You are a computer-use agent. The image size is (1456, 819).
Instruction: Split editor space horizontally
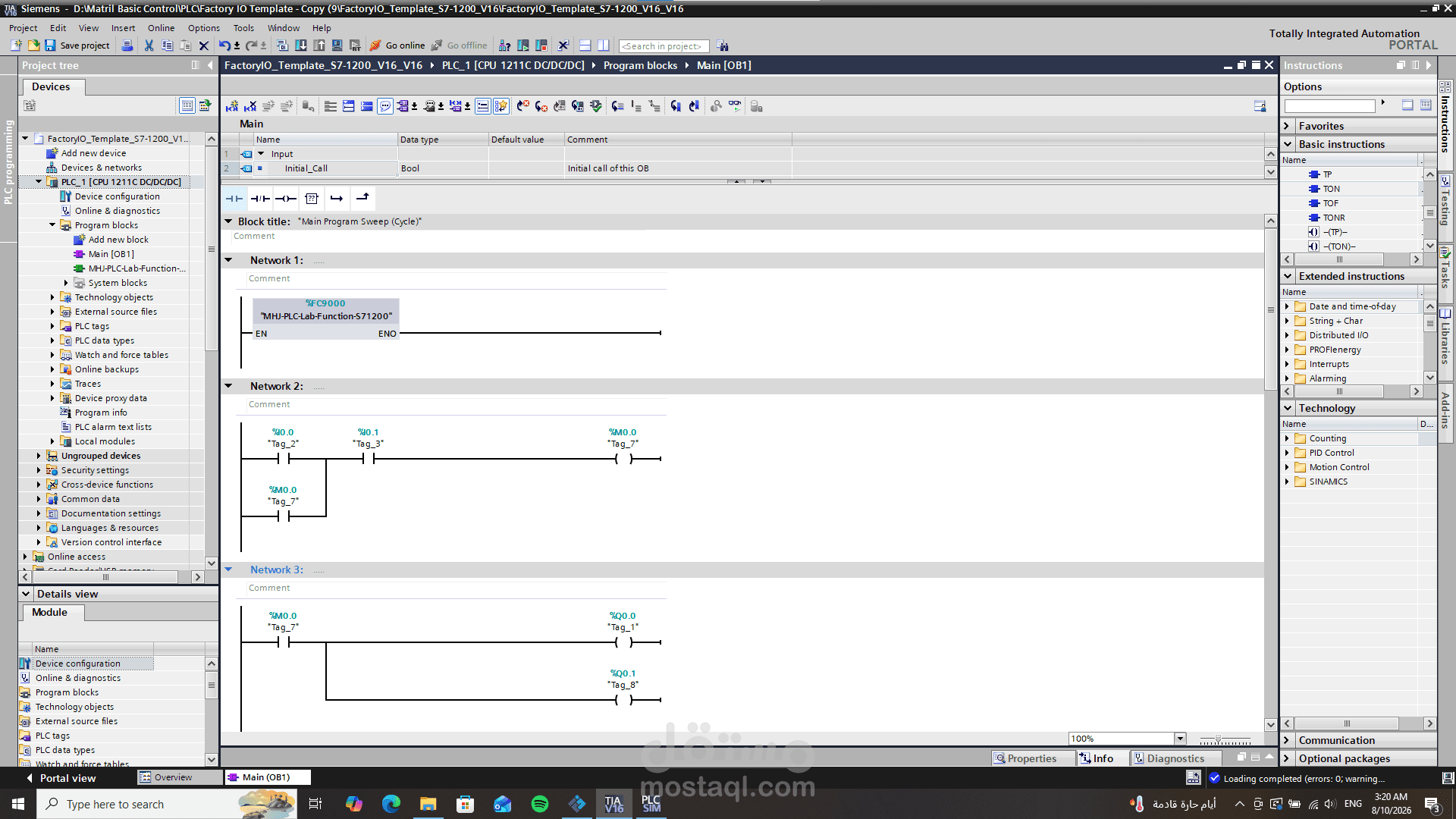point(585,45)
